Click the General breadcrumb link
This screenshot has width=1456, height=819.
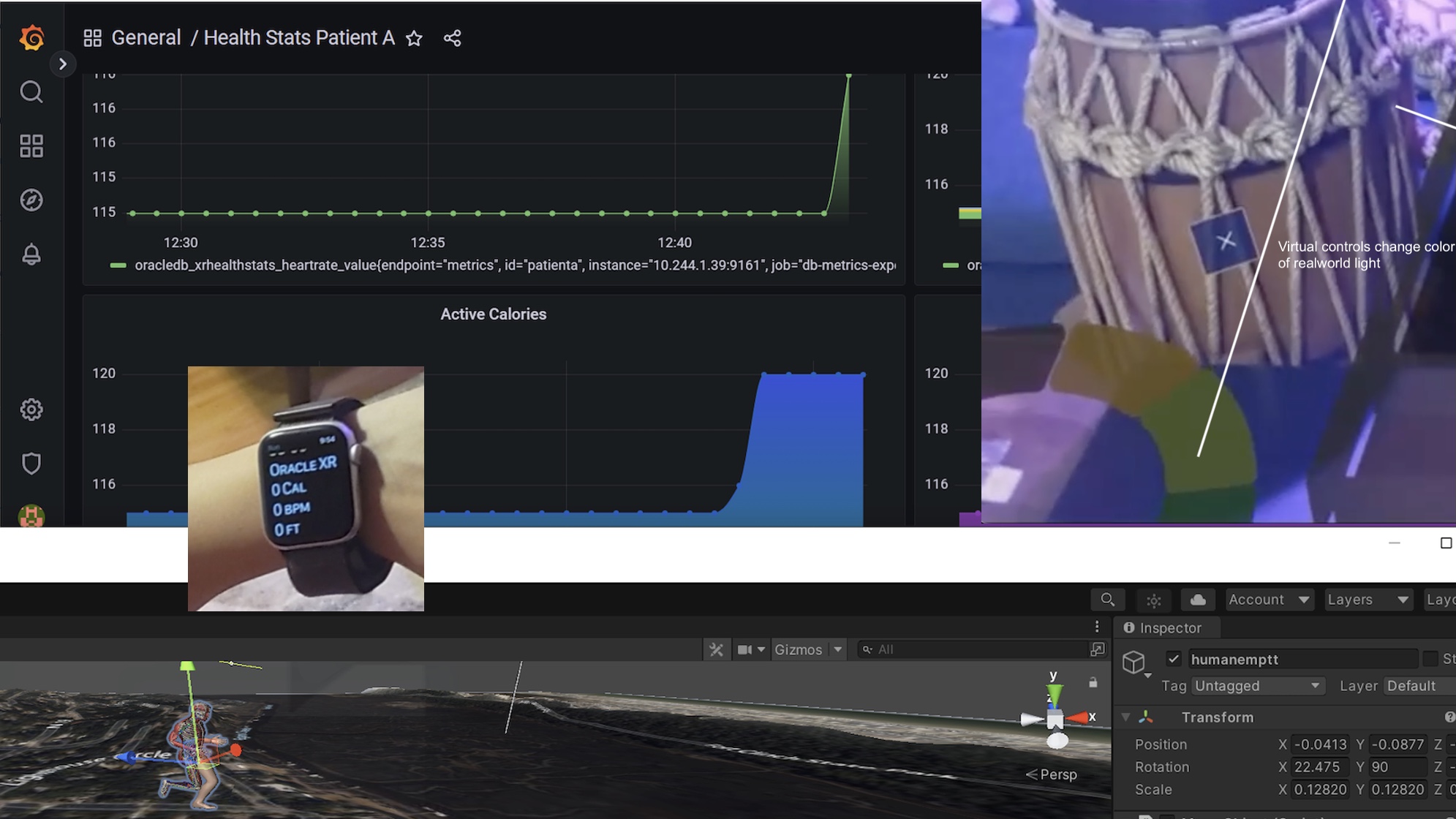point(146,37)
